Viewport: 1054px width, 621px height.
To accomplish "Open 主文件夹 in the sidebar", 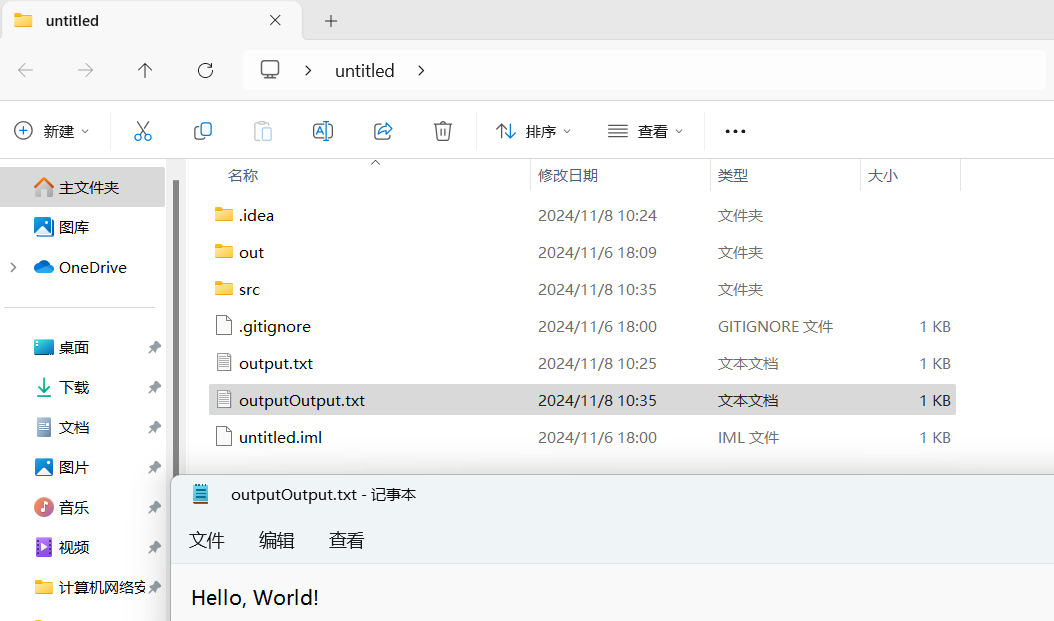I will pyautogui.click(x=83, y=188).
